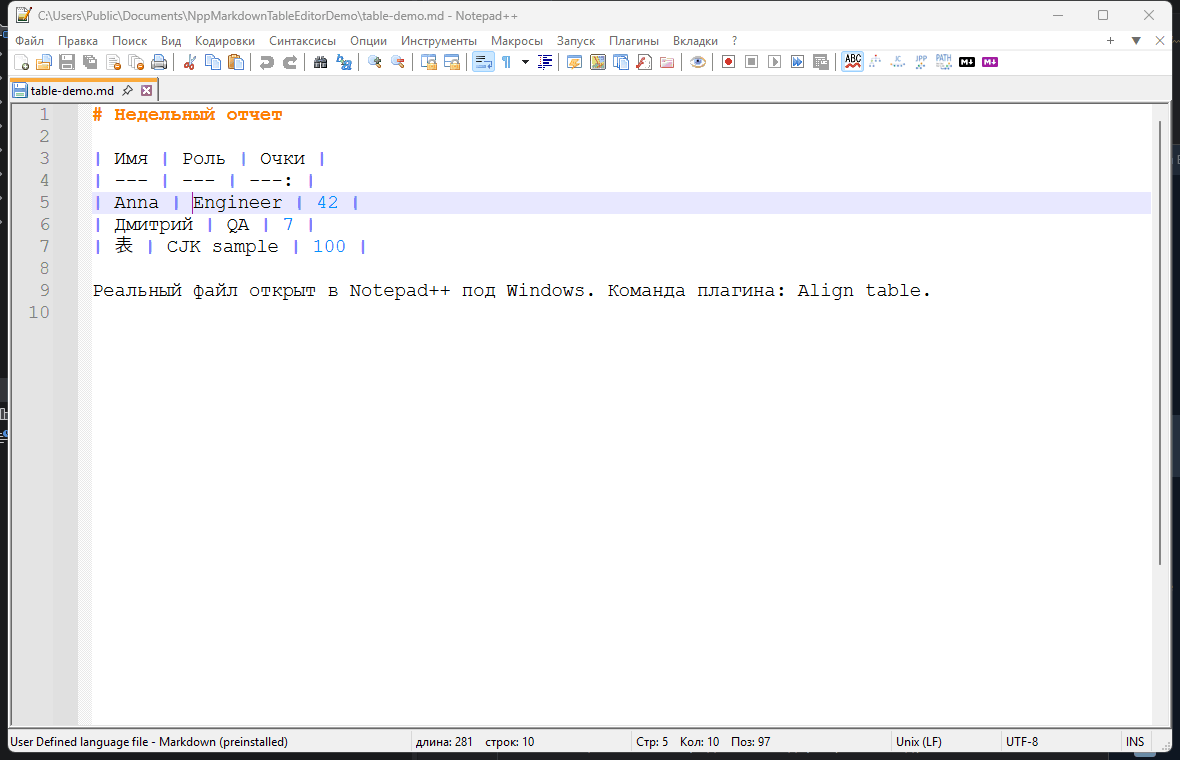
Task: Select the table-demo.md tab
Action: pyautogui.click(x=72, y=90)
